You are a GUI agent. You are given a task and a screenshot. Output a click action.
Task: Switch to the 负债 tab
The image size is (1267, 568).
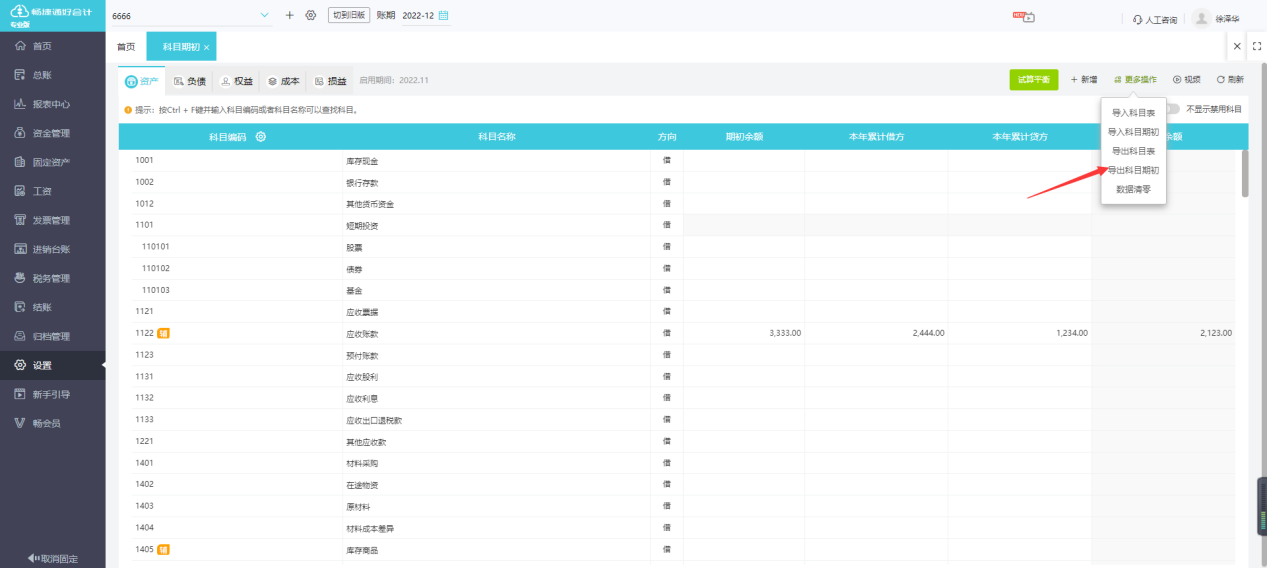(190, 81)
